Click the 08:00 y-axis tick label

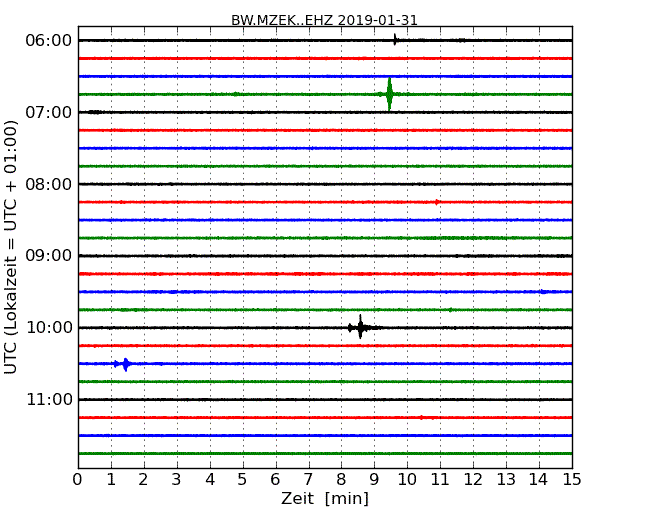(x=48, y=184)
